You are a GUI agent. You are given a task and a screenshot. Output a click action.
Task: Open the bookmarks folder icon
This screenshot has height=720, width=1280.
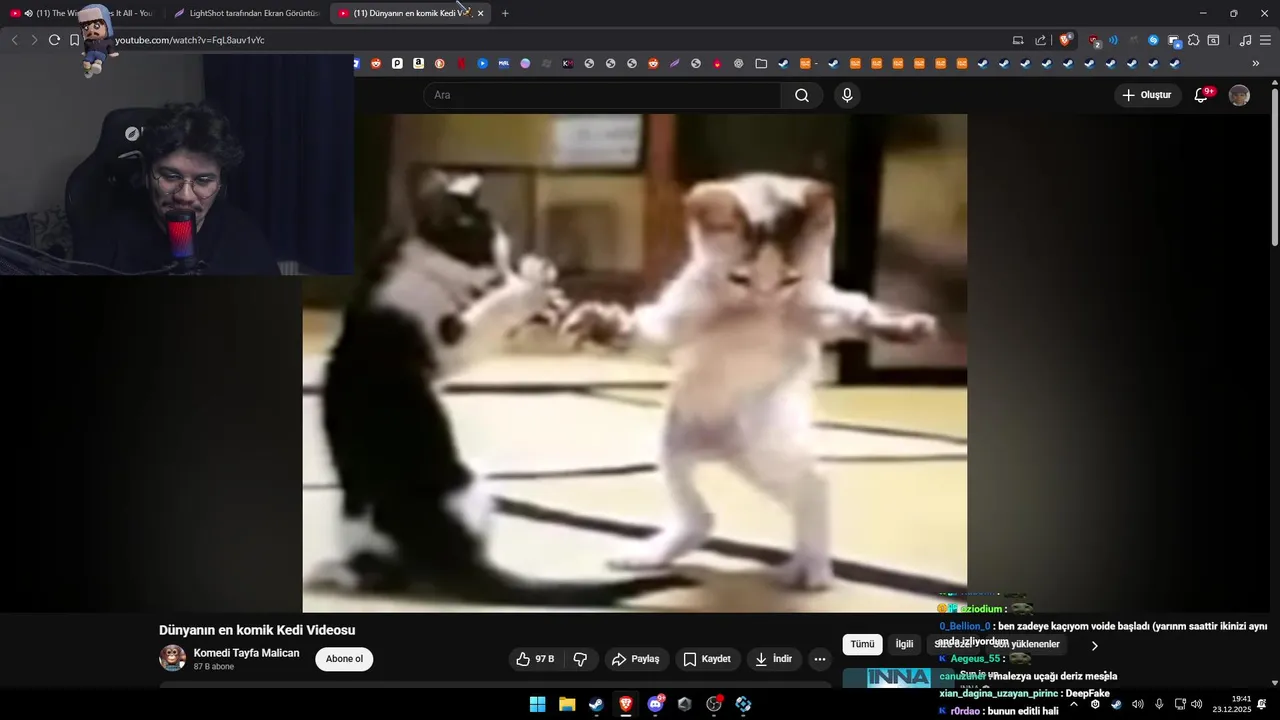761,63
